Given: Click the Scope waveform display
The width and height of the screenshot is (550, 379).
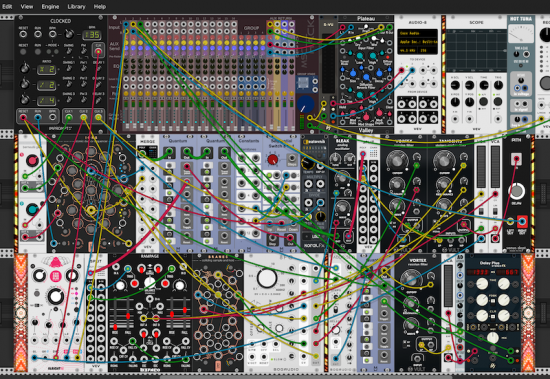Looking at the screenshot, I should 476,51.
